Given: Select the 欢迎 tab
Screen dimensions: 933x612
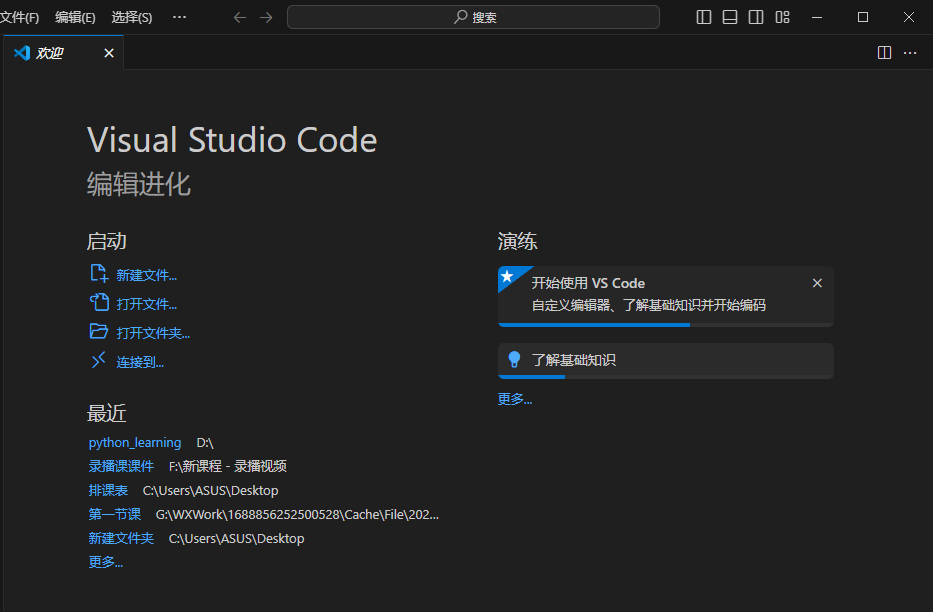Looking at the screenshot, I should 64,53.
